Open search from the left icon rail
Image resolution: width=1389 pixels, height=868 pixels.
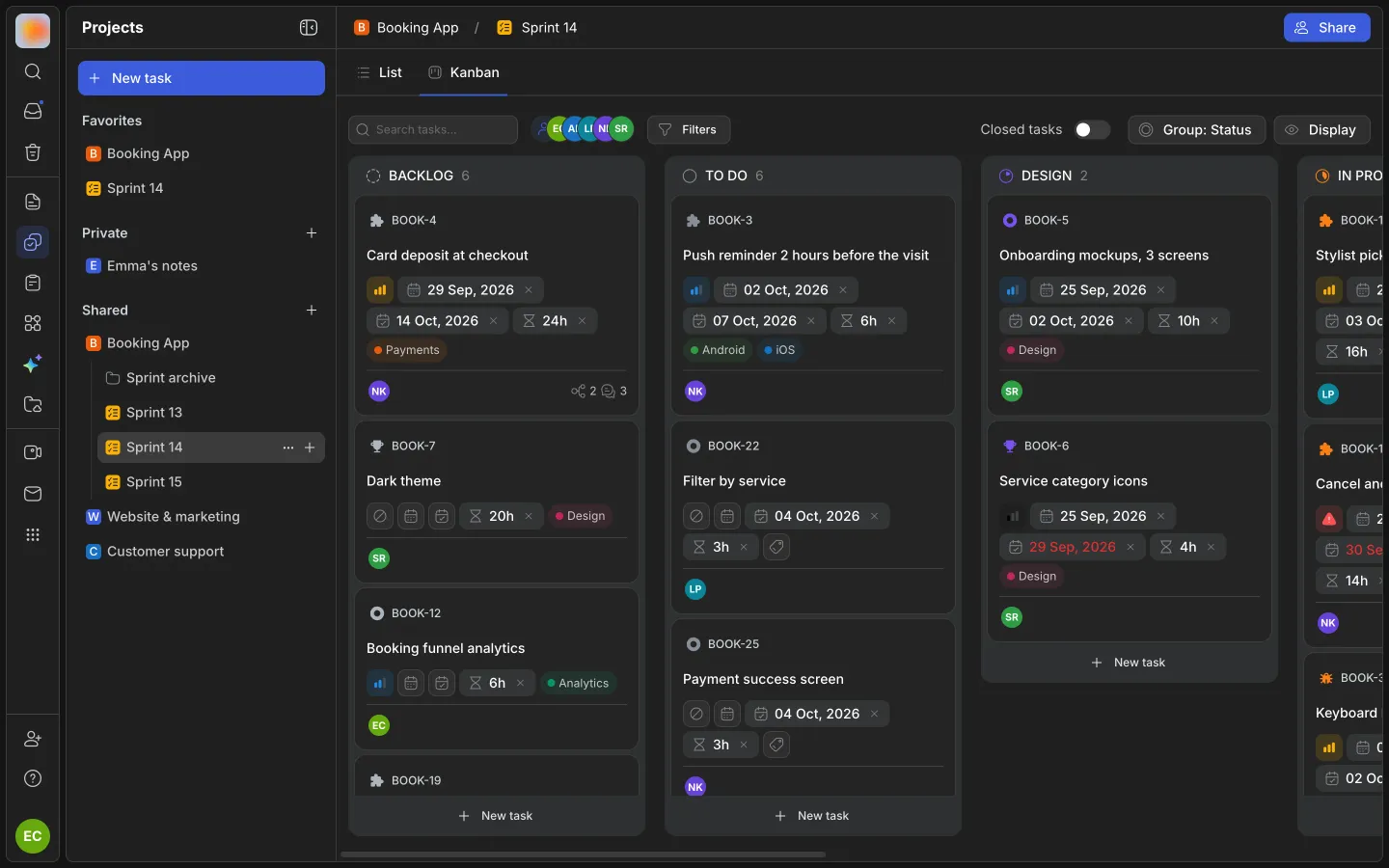click(x=33, y=71)
